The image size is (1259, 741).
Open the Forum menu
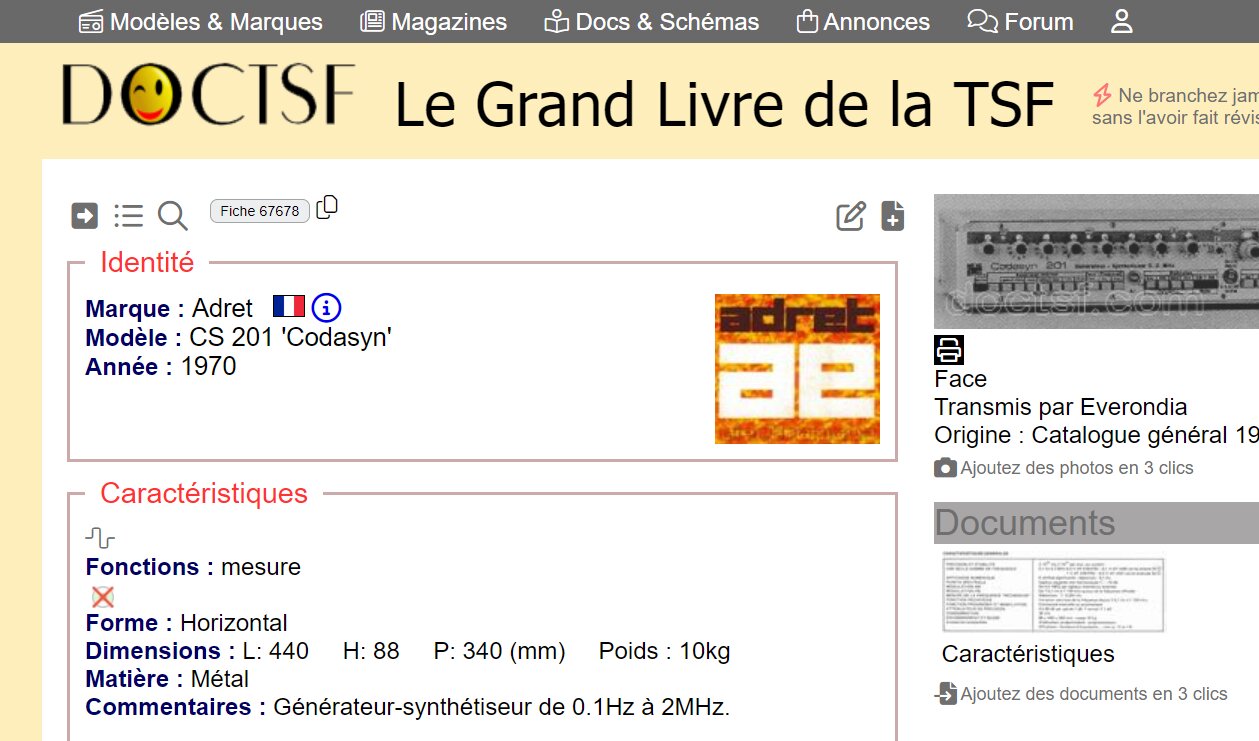[x=1020, y=21]
